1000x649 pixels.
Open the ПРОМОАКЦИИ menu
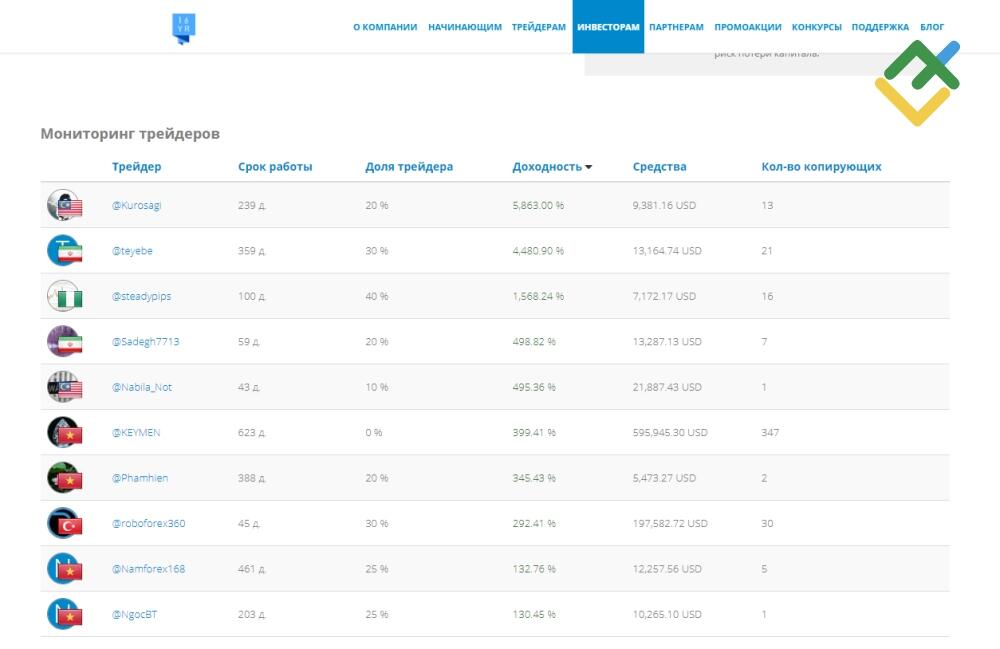click(x=747, y=27)
